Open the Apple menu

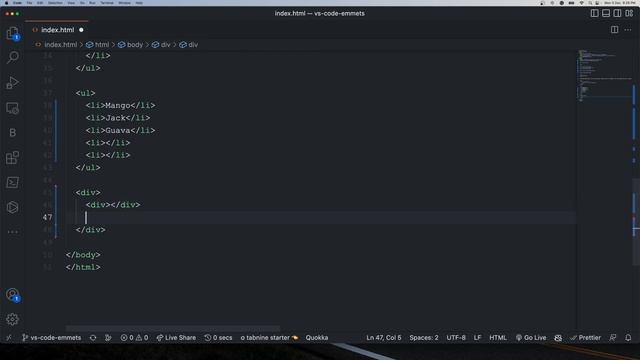pos(6,3)
